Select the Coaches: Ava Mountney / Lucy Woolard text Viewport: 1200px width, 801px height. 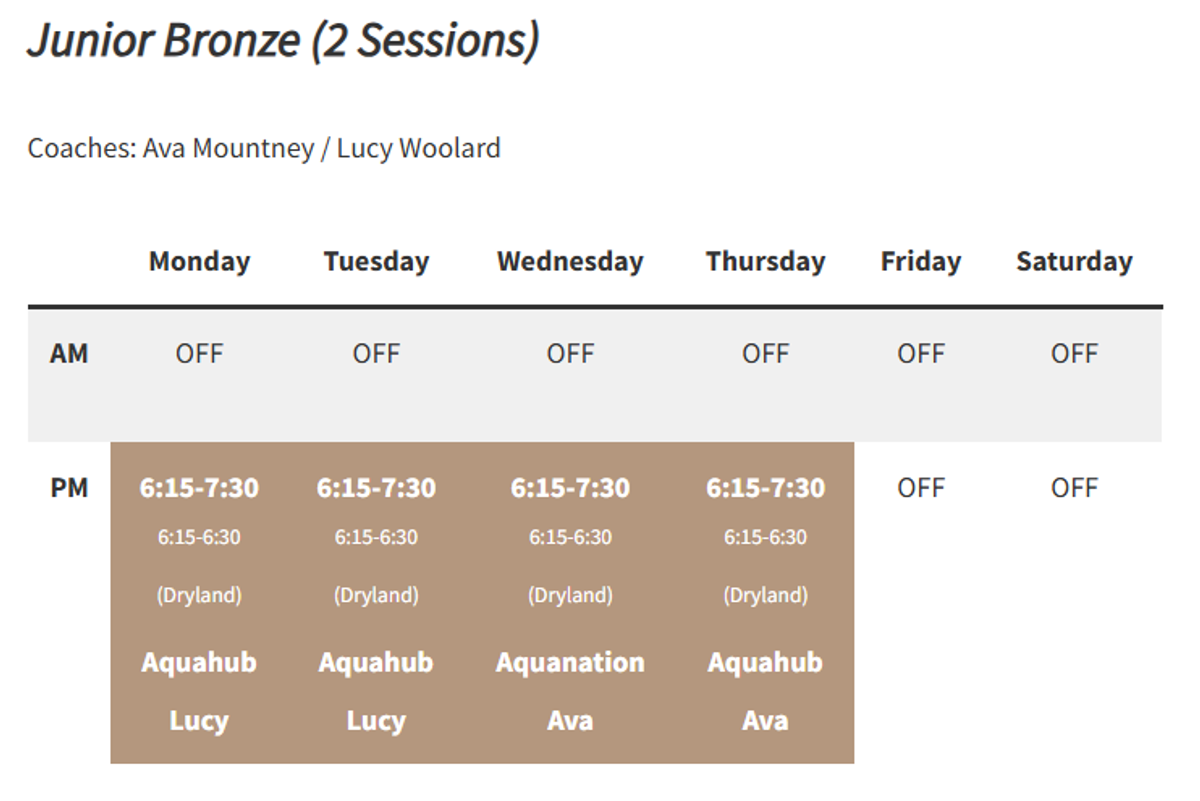pos(264,148)
